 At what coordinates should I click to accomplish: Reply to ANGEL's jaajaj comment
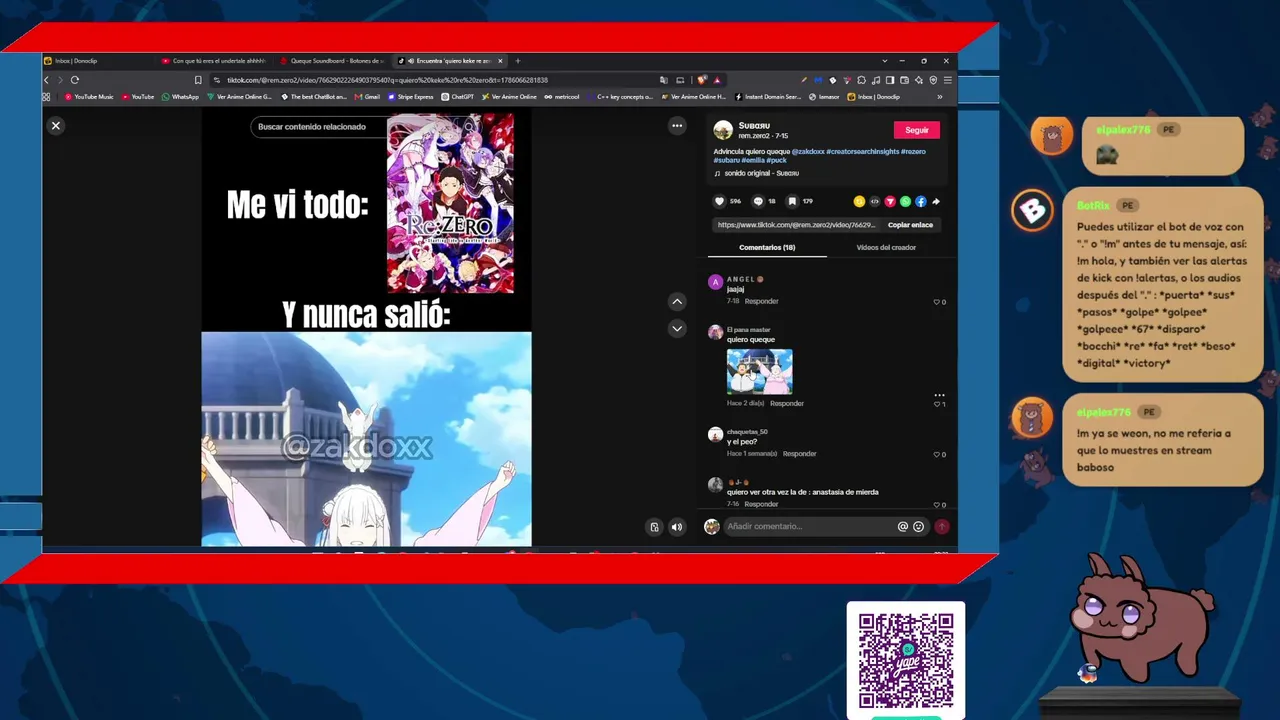[x=761, y=301]
